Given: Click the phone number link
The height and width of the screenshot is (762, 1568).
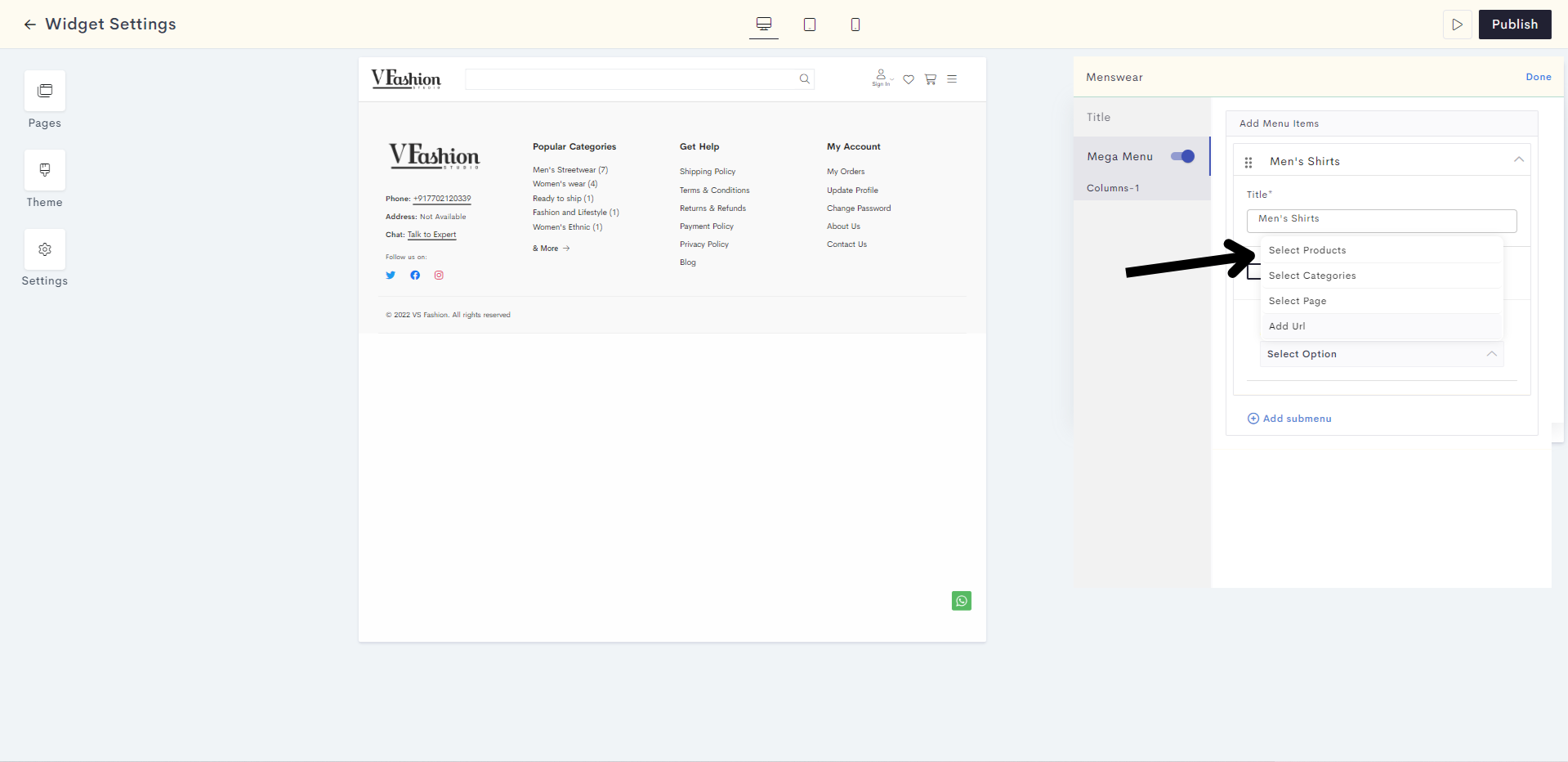Looking at the screenshot, I should tap(442, 199).
